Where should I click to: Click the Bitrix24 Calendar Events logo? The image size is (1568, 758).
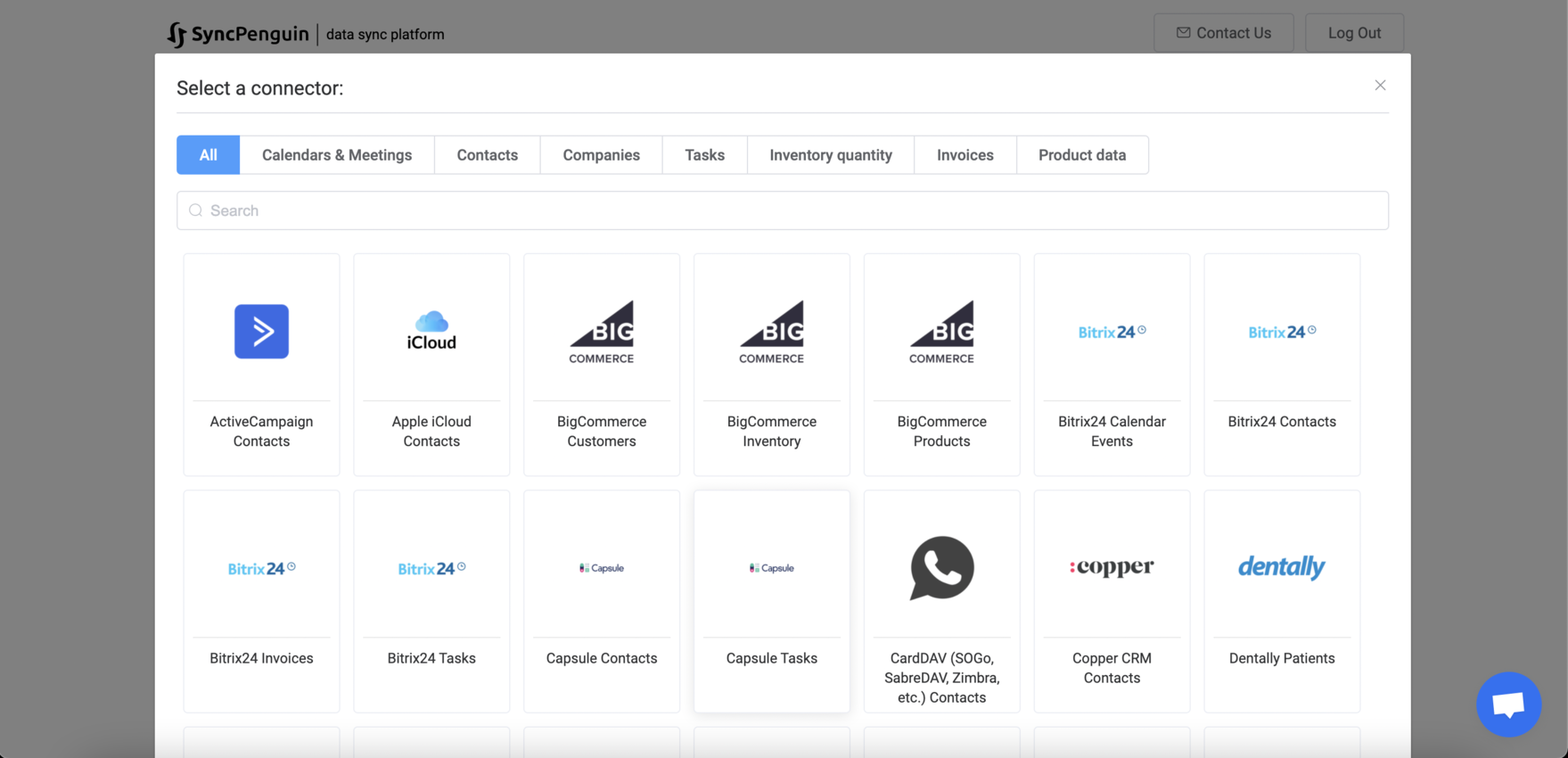(1112, 332)
